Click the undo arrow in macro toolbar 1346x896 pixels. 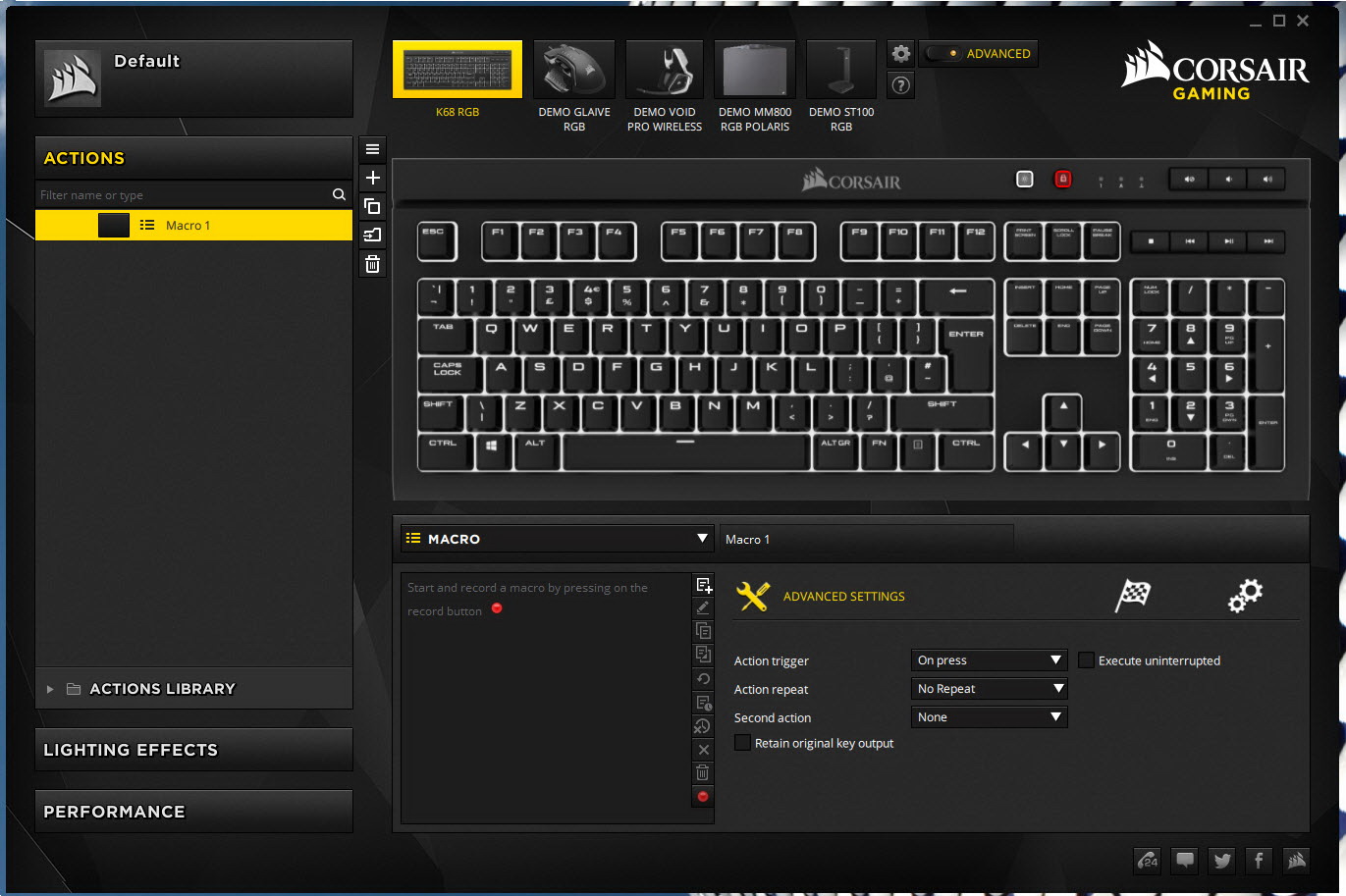pos(703,678)
